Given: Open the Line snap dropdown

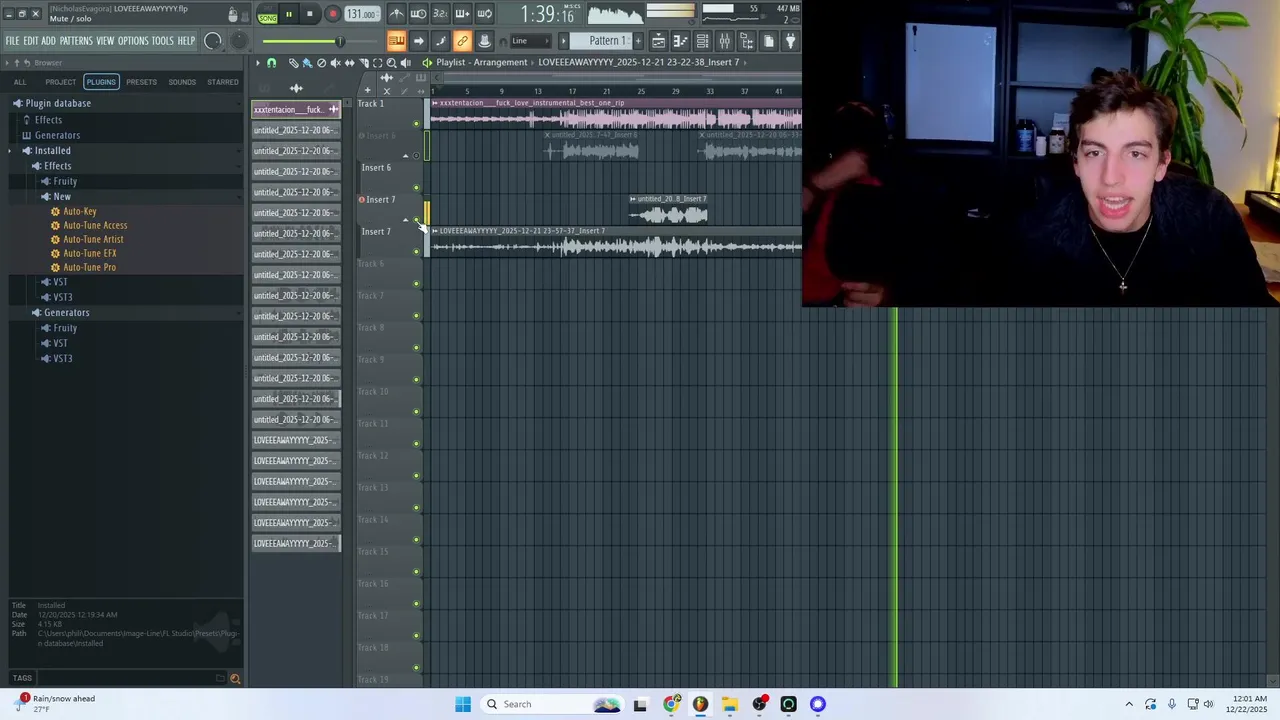Looking at the screenshot, I should [531, 41].
